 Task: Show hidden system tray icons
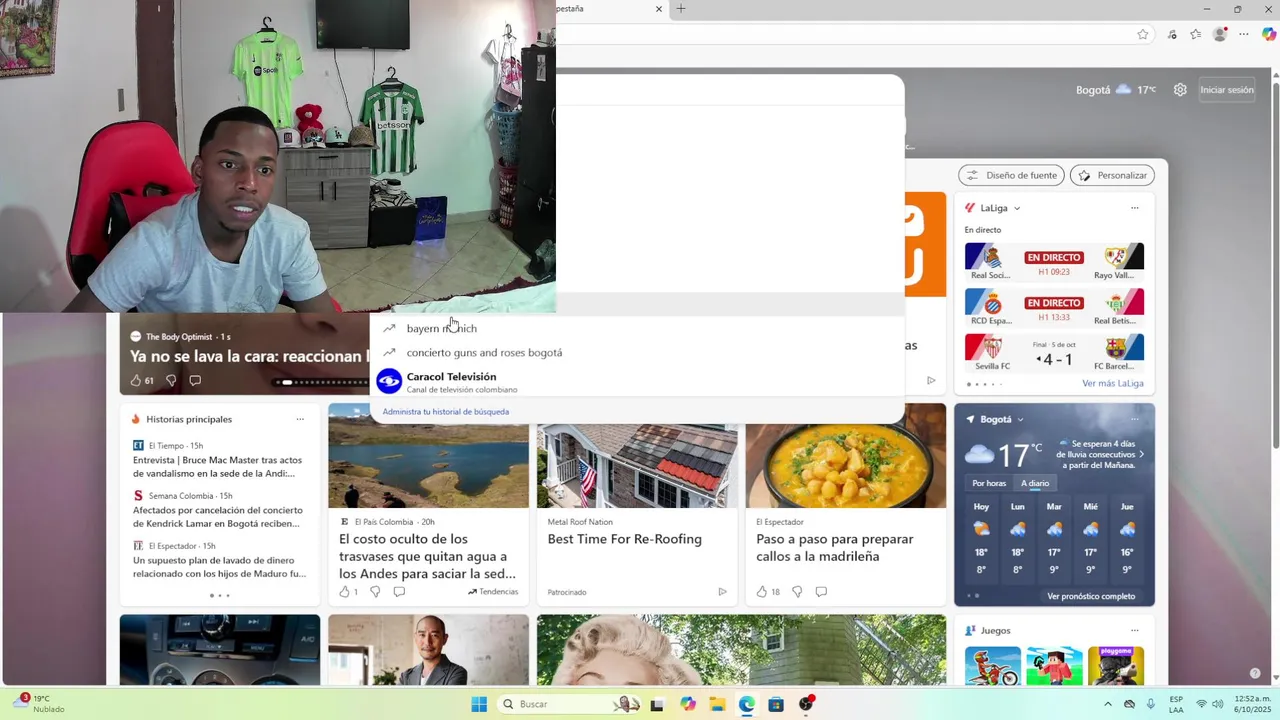(1107, 704)
